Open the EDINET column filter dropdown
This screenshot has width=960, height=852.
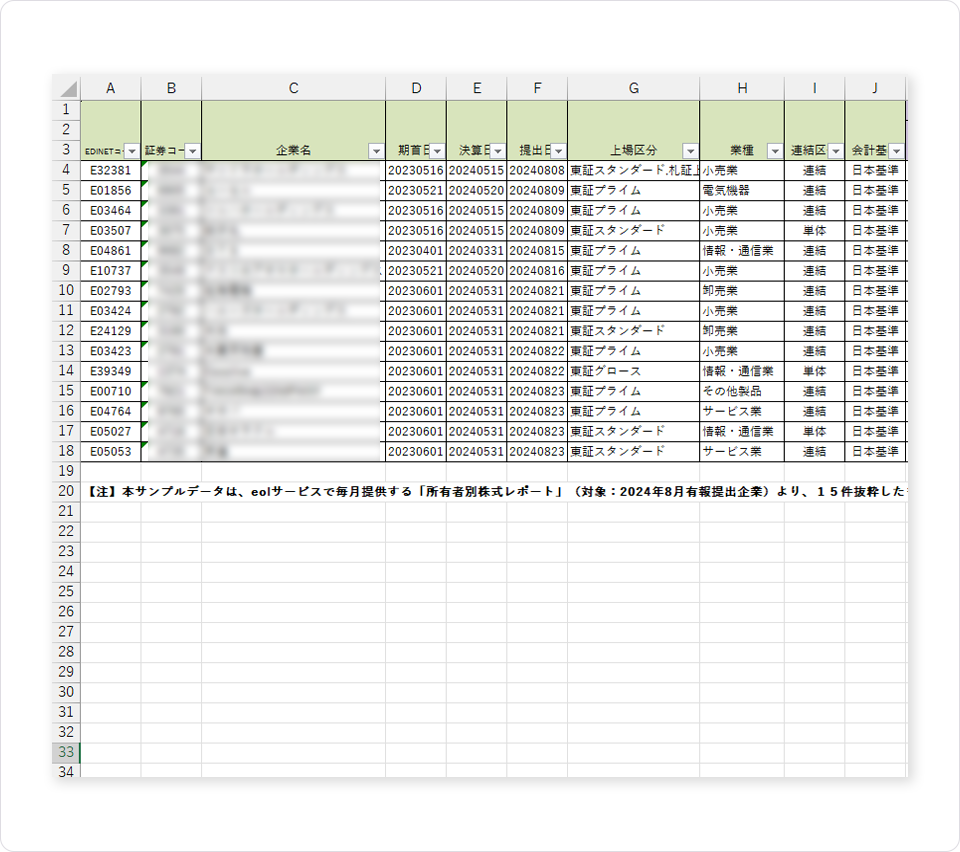(x=132, y=151)
